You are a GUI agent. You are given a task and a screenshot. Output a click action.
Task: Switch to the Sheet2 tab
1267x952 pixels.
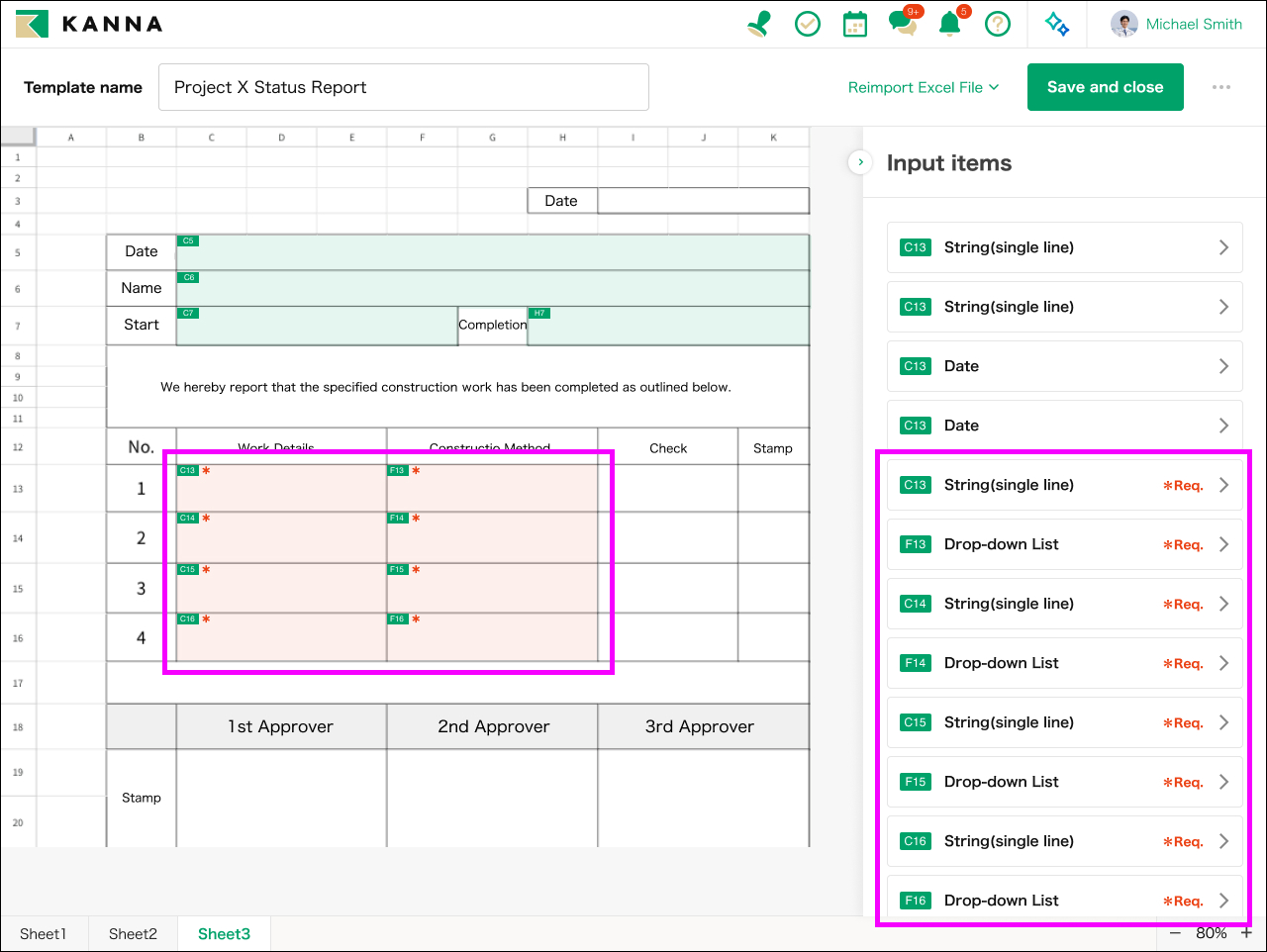point(133,933)
